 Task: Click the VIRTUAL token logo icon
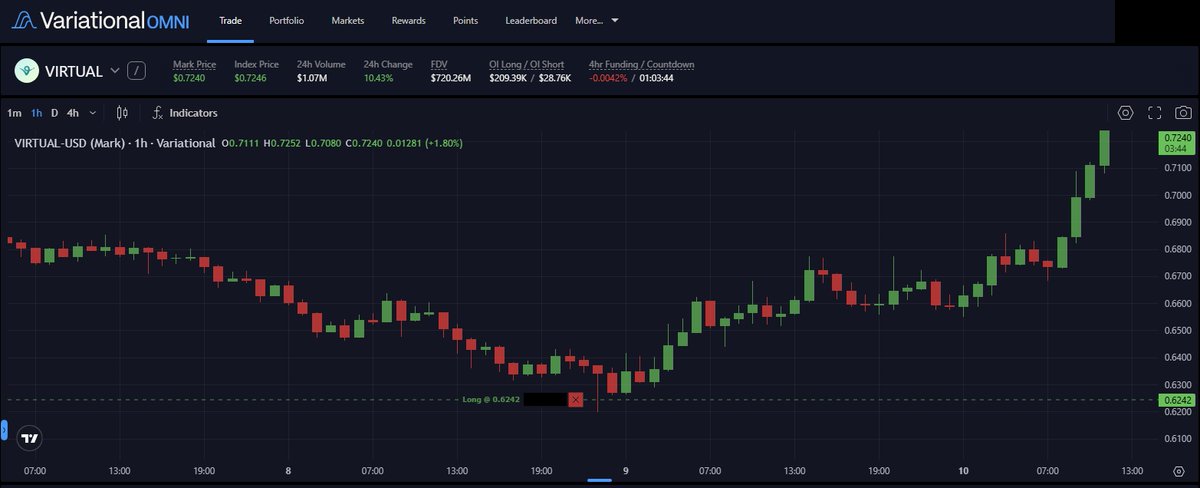(x=26, y=71)
